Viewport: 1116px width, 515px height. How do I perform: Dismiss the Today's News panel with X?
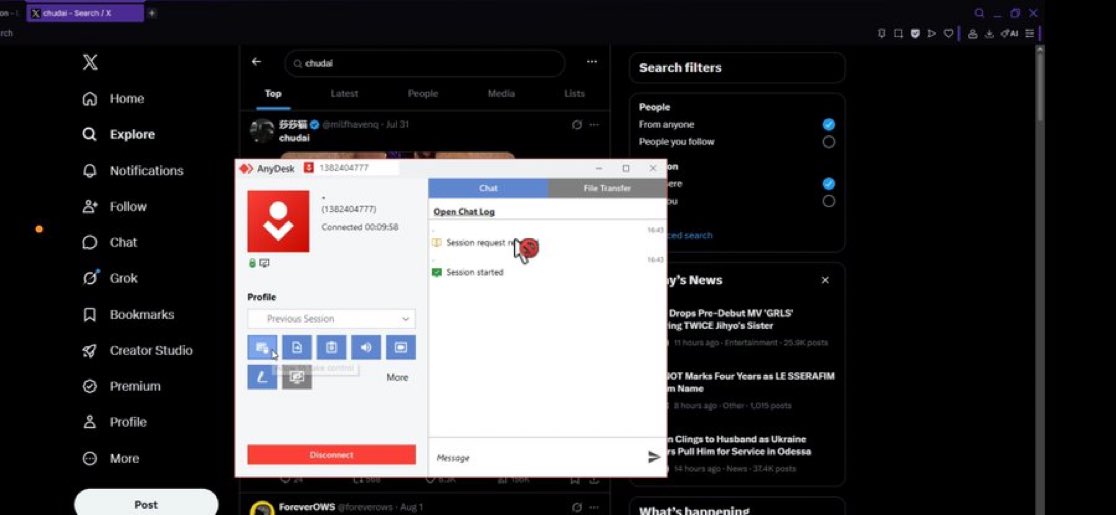click(x=825, y=280)
